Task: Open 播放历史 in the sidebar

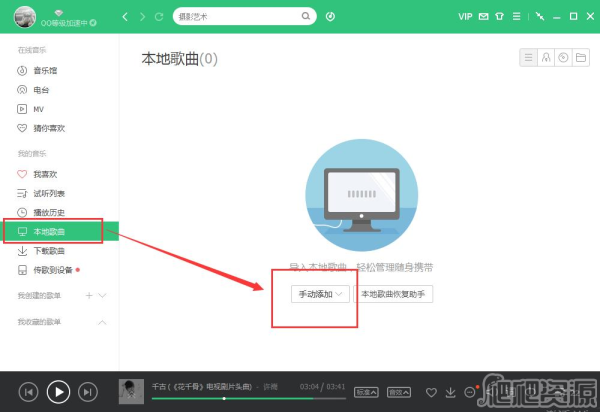Action: pos(41,213)
